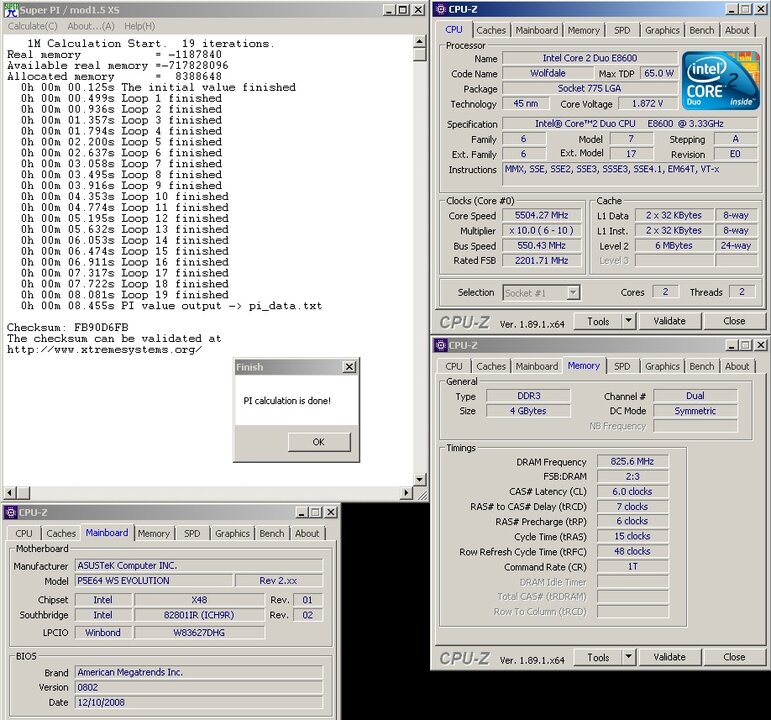Click Close button in Memory CPU-Z window

(x=734, y=657)
